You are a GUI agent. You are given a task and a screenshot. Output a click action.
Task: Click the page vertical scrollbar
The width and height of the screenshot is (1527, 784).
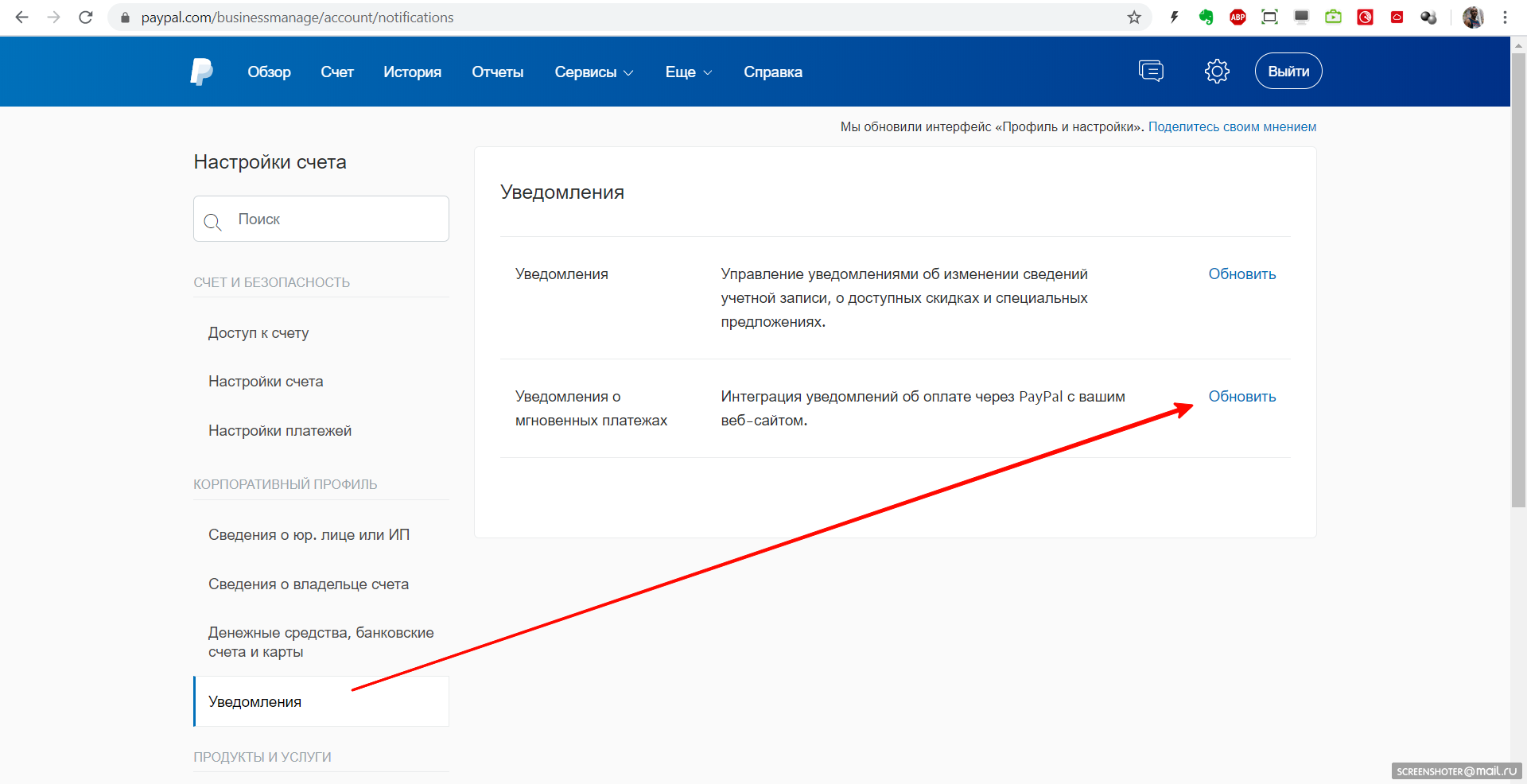pyautogui.click(x=1518, y=278)
